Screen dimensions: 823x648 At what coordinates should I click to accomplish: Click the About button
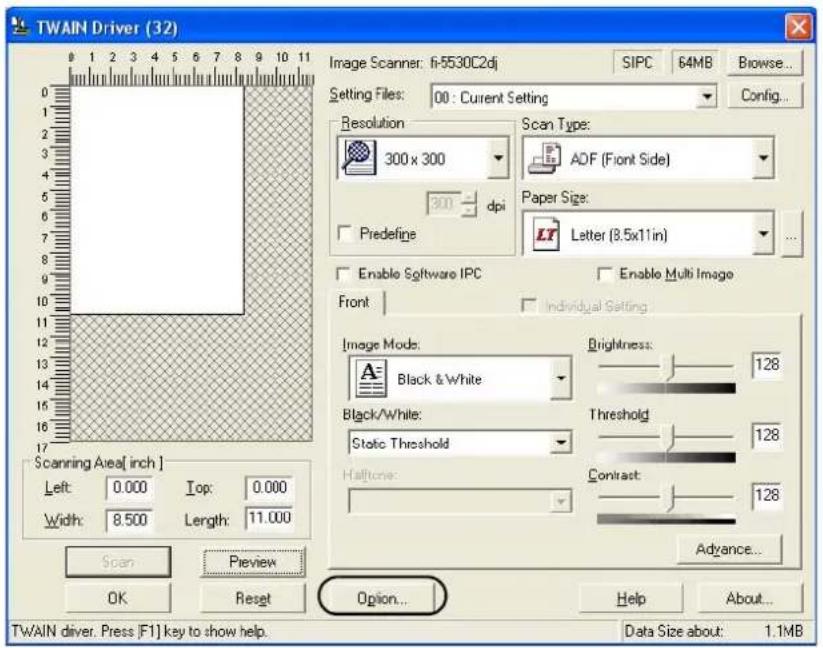pyautogui.click(x=749, y=598)
